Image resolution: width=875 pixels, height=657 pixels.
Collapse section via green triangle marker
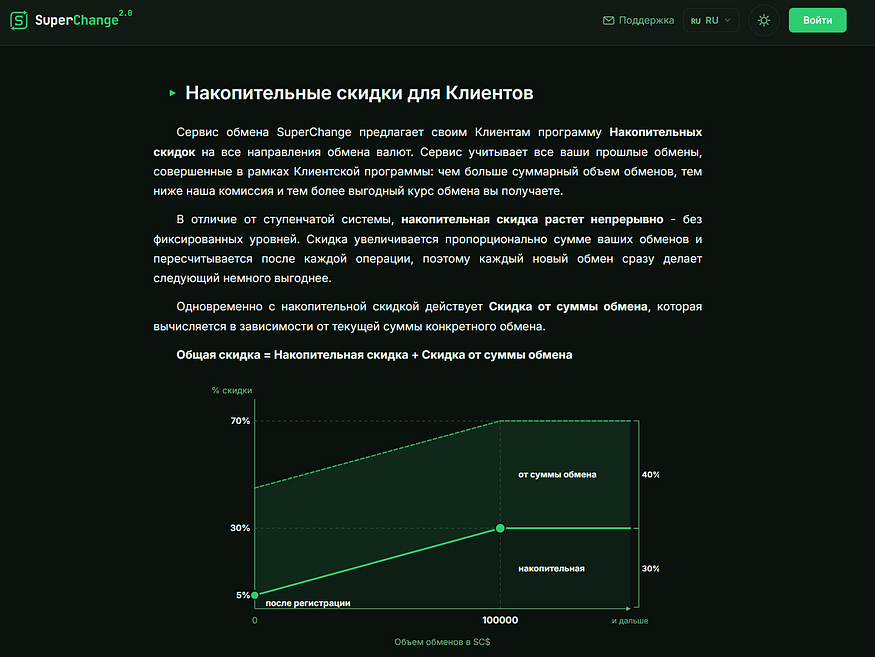click(172, 93)
